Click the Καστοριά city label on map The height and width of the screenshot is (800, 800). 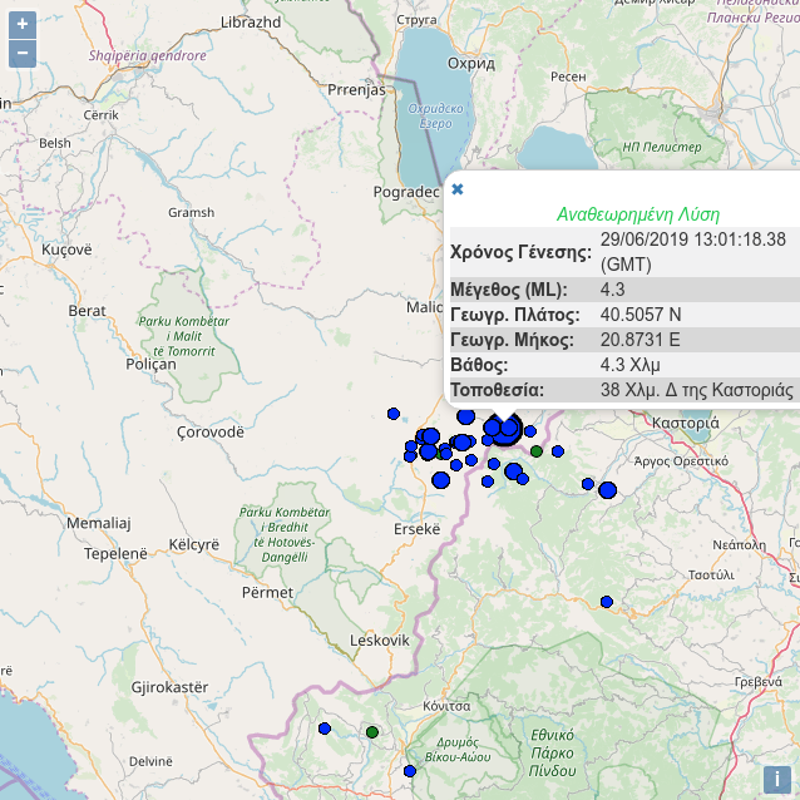(684, 423)
